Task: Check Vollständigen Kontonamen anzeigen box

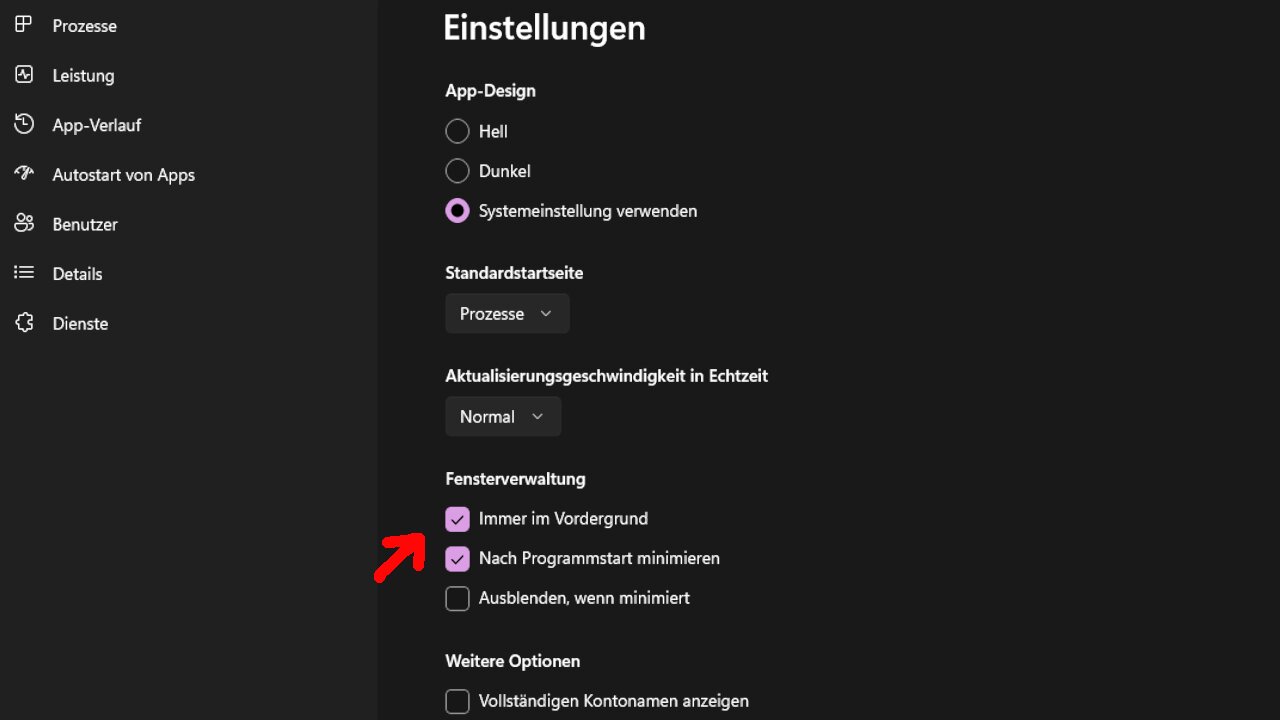Action: pos(457,701)
